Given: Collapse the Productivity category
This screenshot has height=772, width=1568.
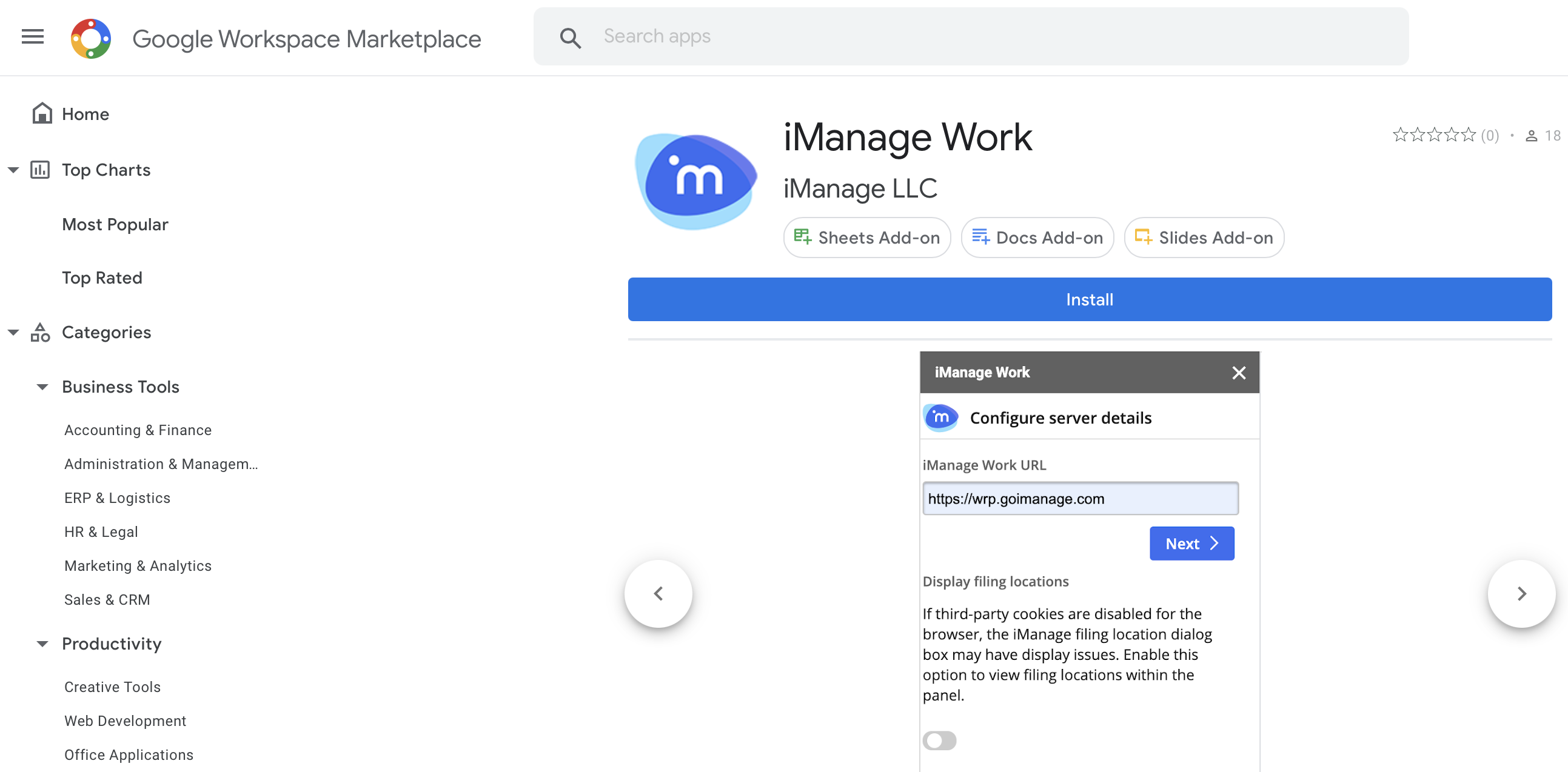Looking at the screenshot, I should click(42, 644).
